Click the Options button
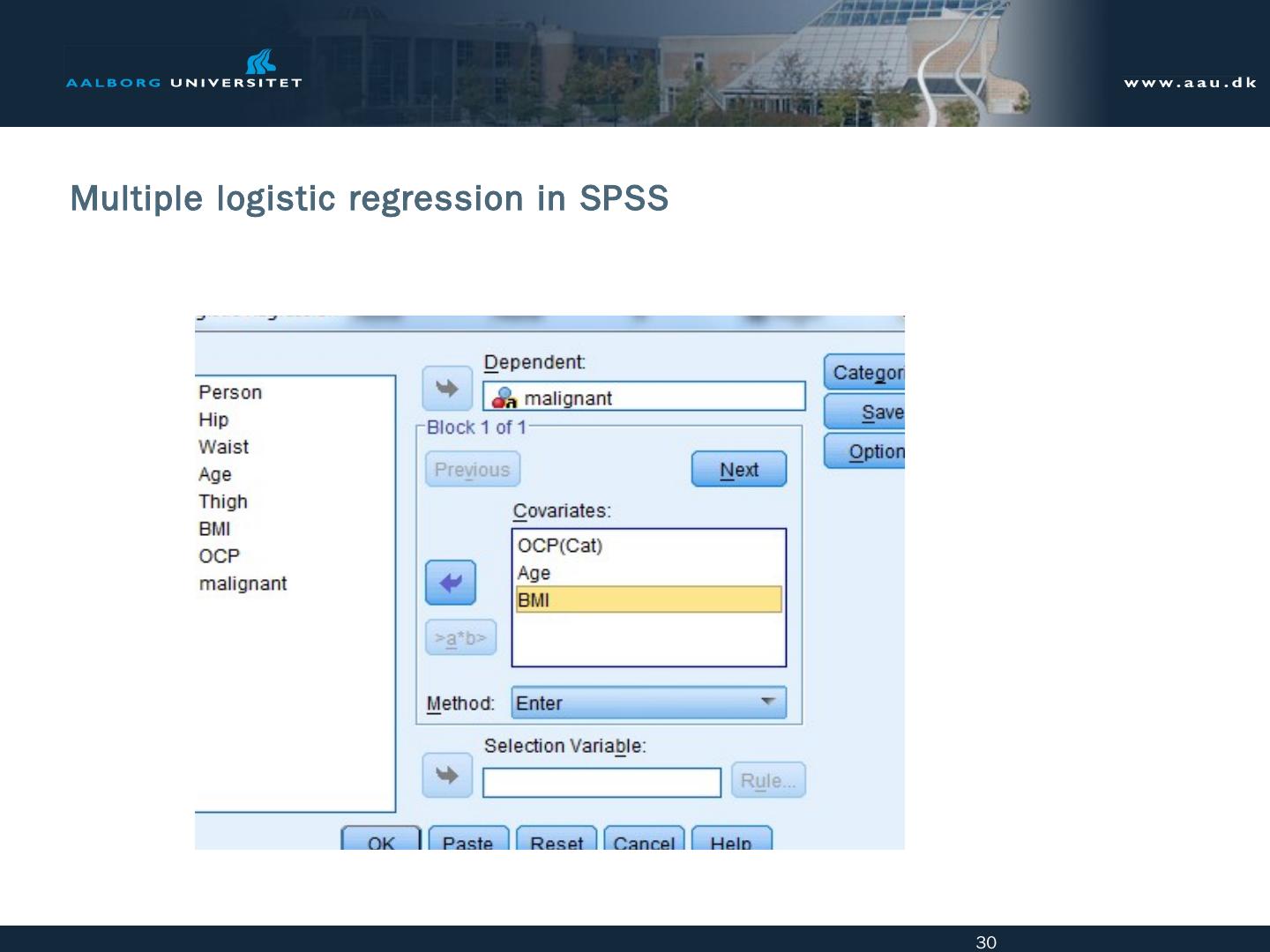The image size is (1270, 952). [865, 451]
